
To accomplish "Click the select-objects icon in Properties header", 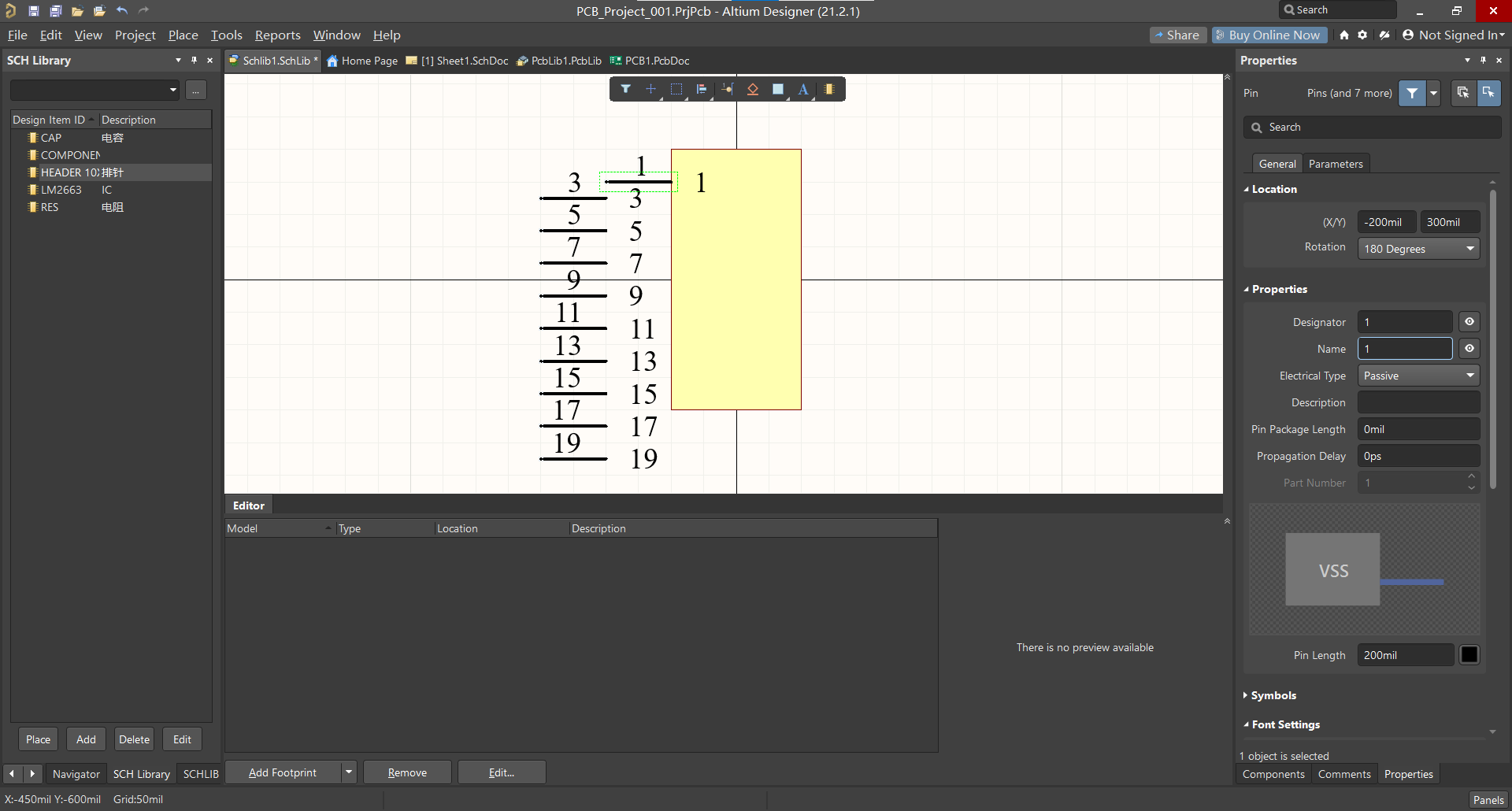I will coord(1463,93).
